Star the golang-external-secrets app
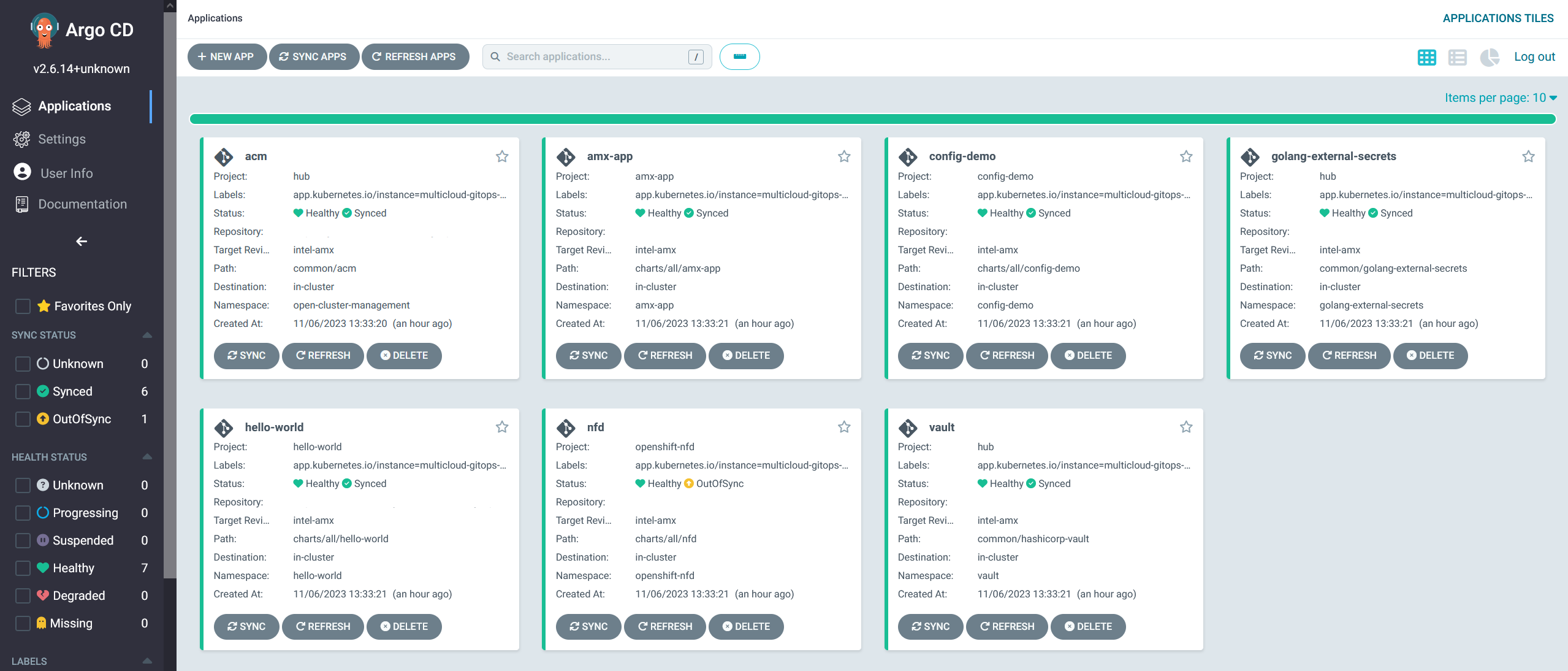1568x671 pixels. pos(1528,156)
